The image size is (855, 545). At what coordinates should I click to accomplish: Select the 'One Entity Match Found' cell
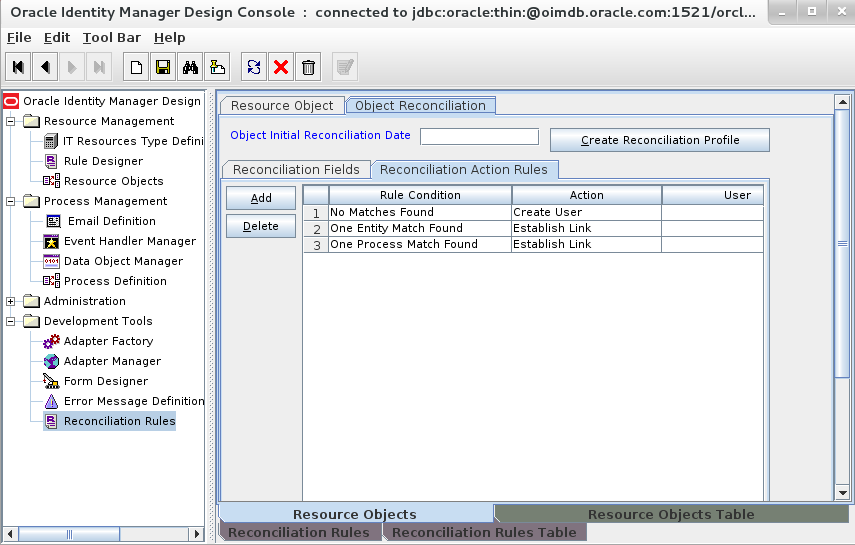point(420,228)
